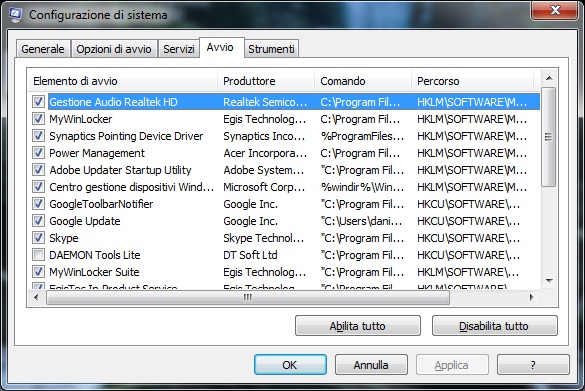
Task: Select the MyWinLocker Suite row name
Action: pyautogui.click(x=94, y=272)
